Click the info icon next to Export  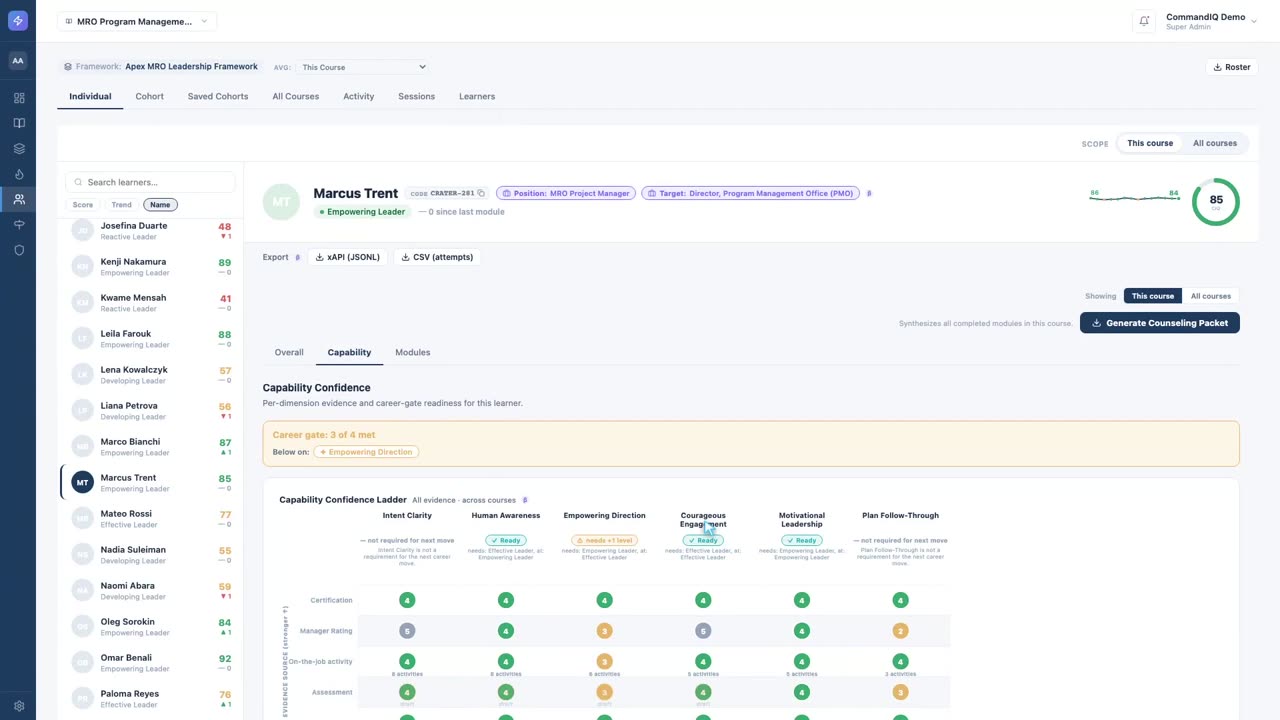point(297,257)
